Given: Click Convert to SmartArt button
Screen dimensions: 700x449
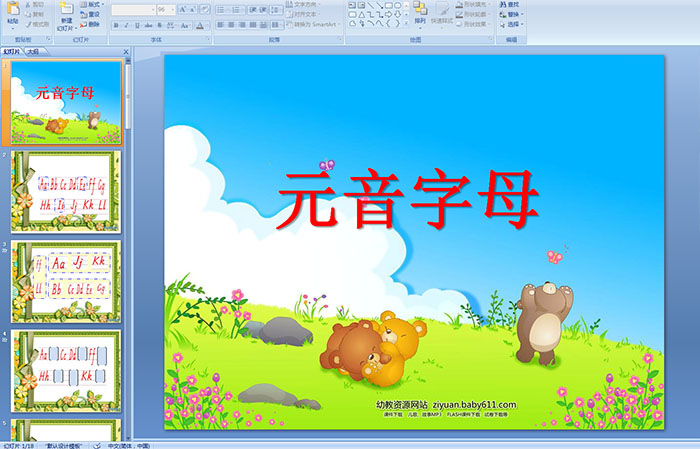Looking at the screenshot, I should click(x=315, y=24).
